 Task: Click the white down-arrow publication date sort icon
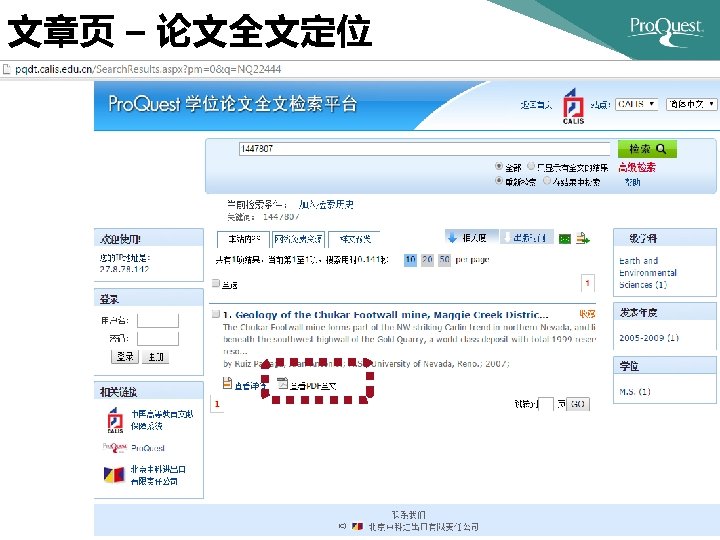coord(507,237)
